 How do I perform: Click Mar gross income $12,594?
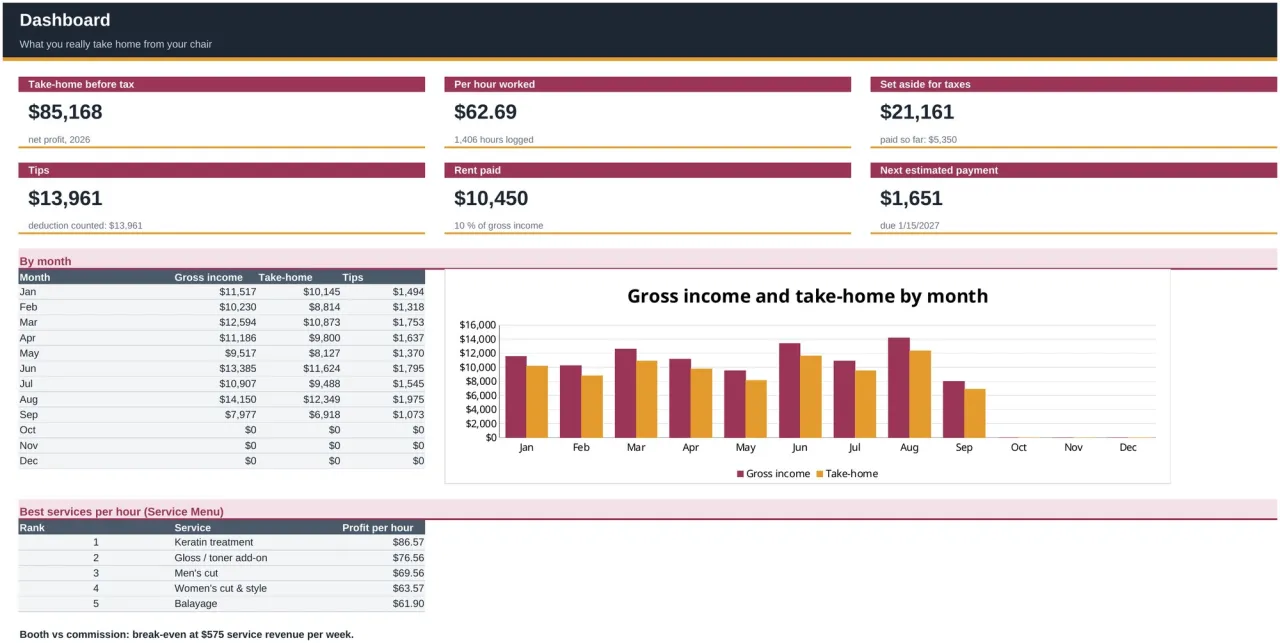[238, 323]
